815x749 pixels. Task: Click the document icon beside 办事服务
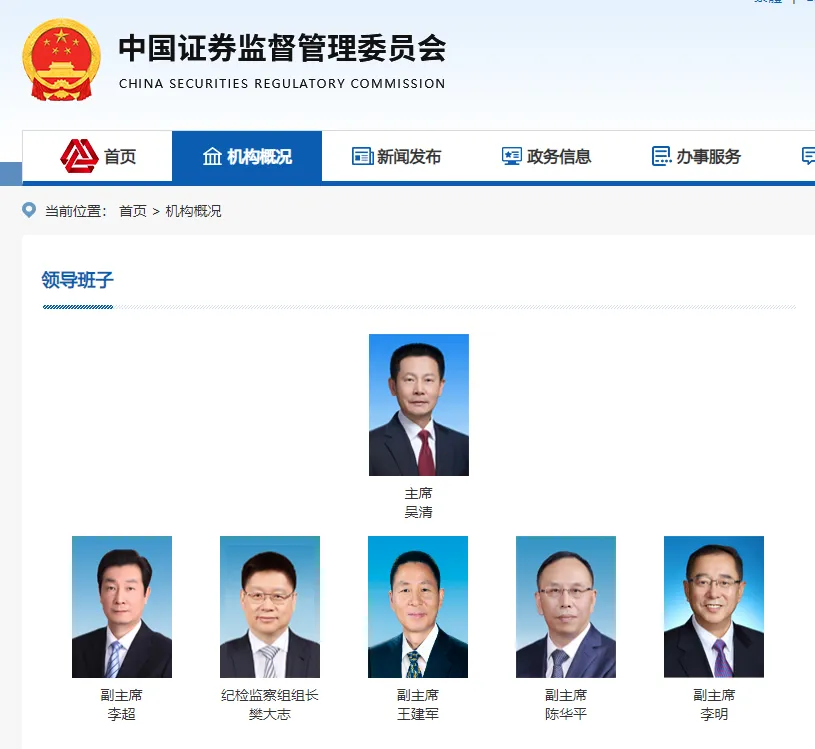[661, 156]
